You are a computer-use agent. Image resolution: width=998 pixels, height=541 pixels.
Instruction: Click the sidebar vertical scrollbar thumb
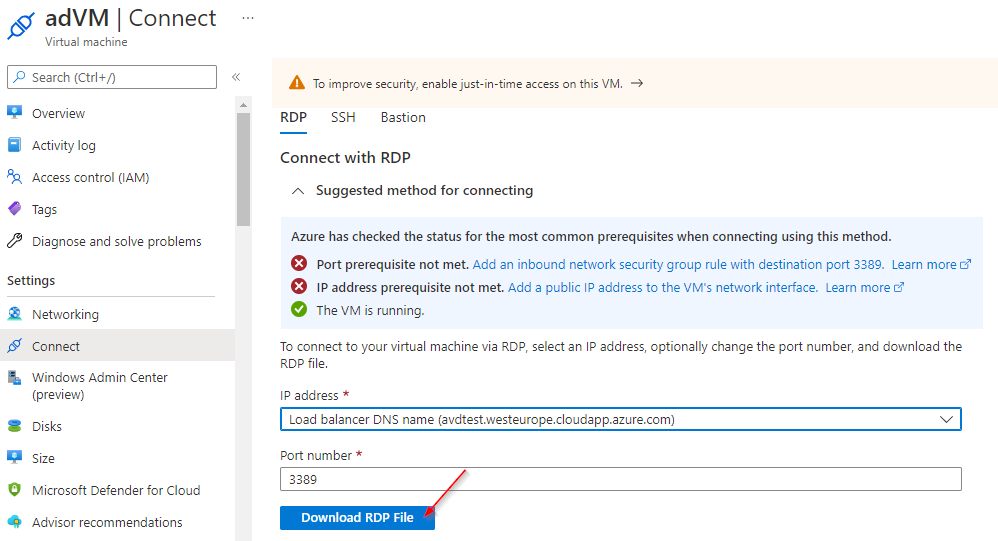tap(243, 169)
